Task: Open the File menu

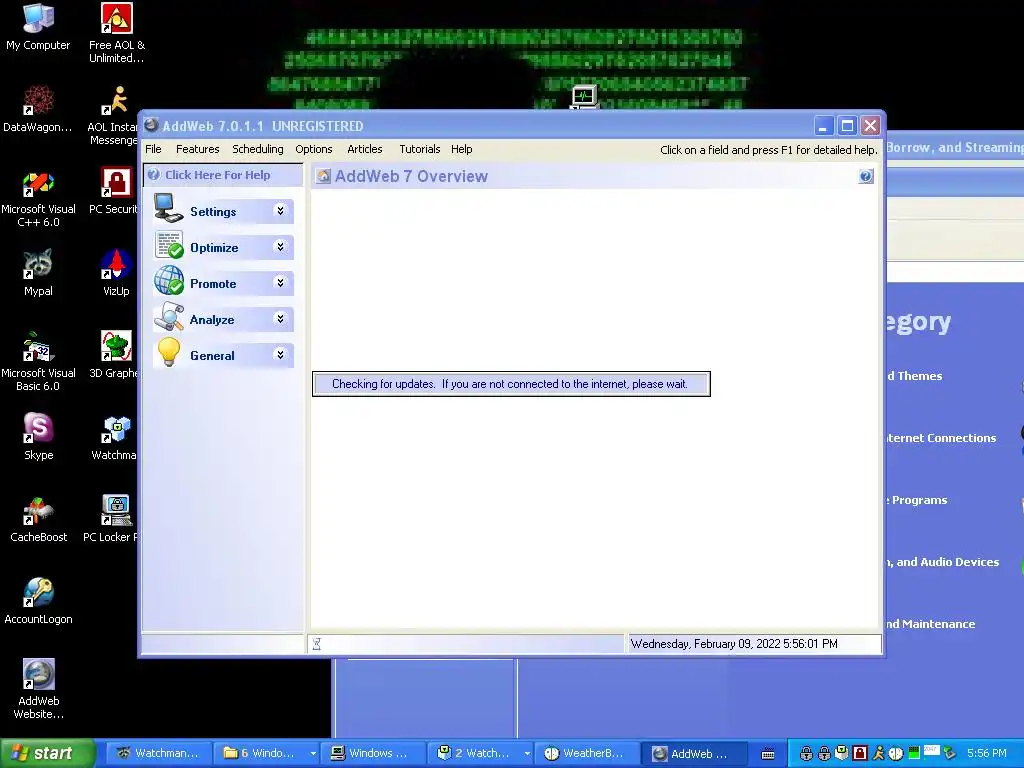Action: pyautogui.click(x=153, y=150)
